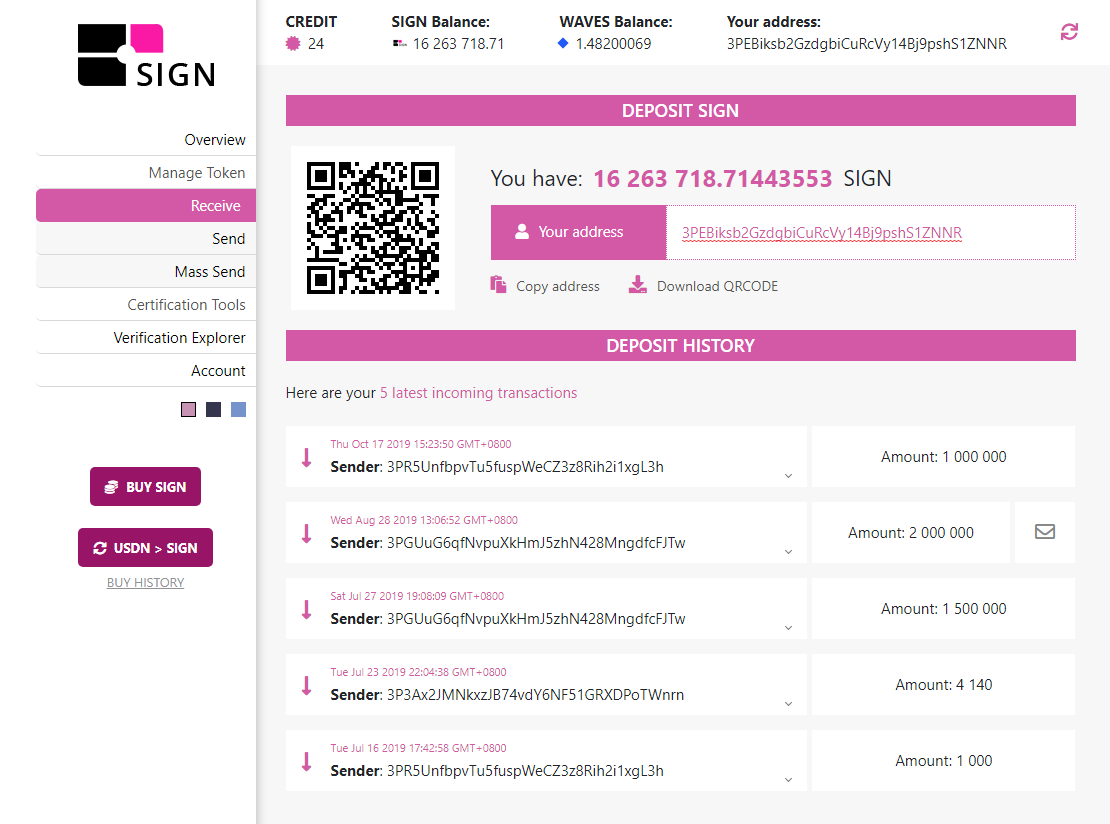Click the Amount: 2 000 000 cell
This screenshot has height=824, width=1110.
(x=910, y=532)
